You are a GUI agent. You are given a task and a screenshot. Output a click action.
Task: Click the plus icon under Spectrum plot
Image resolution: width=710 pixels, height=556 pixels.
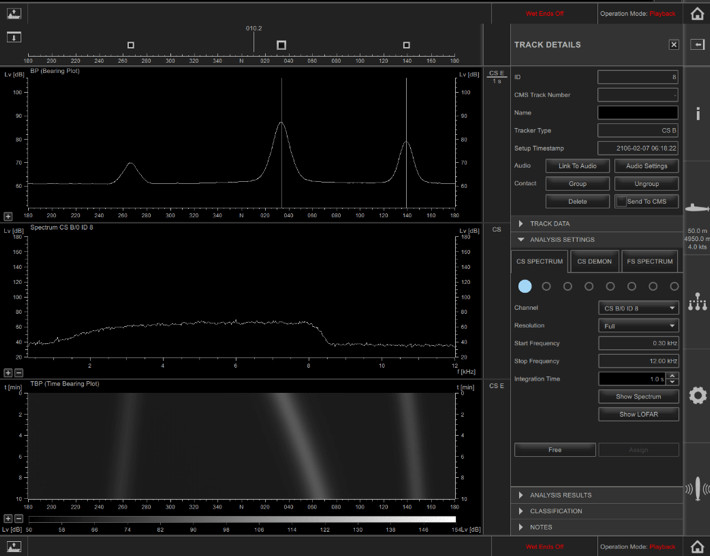click(x=8, y=373)
